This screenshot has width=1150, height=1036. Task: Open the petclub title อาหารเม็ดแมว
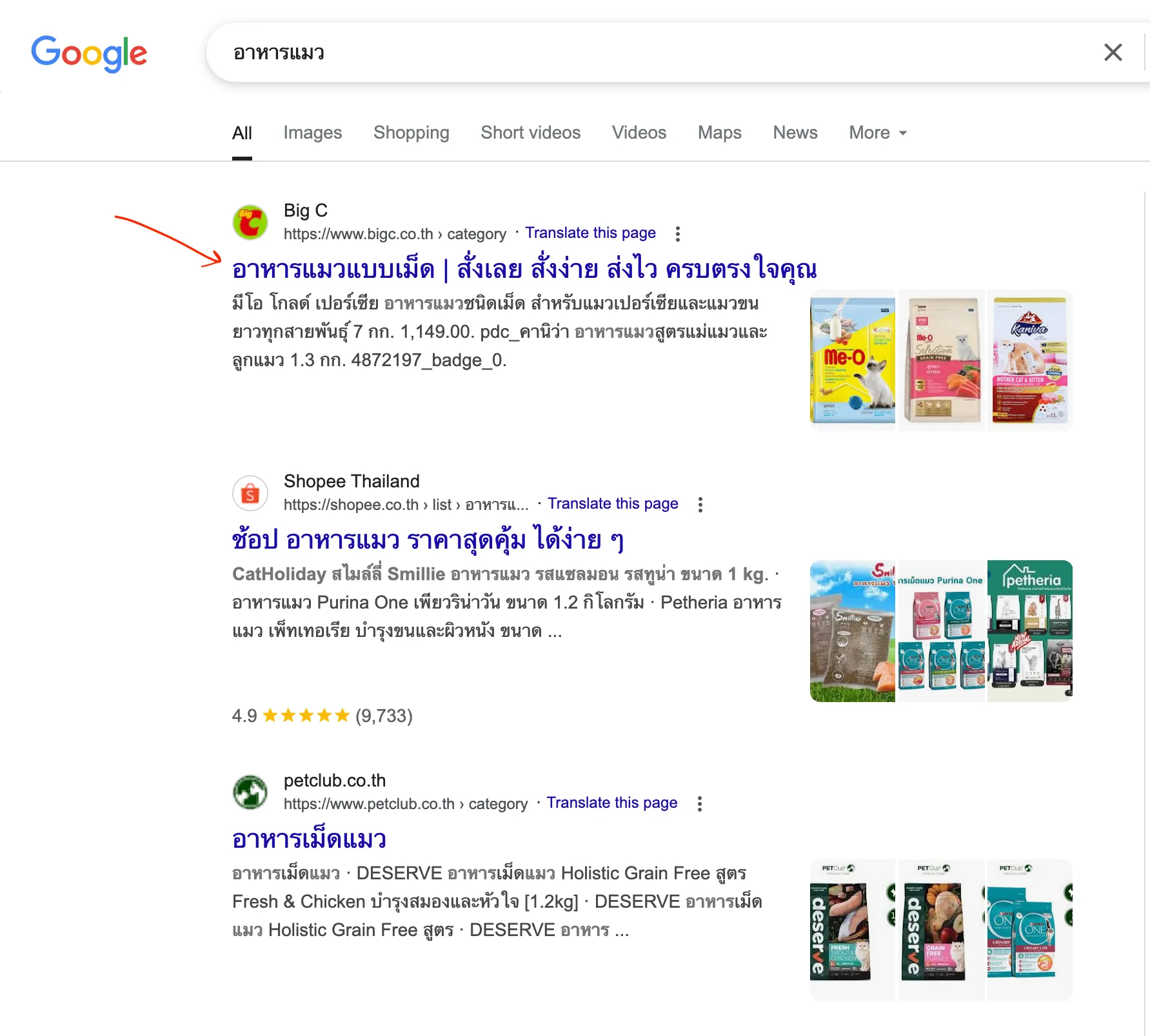point(309,839)
